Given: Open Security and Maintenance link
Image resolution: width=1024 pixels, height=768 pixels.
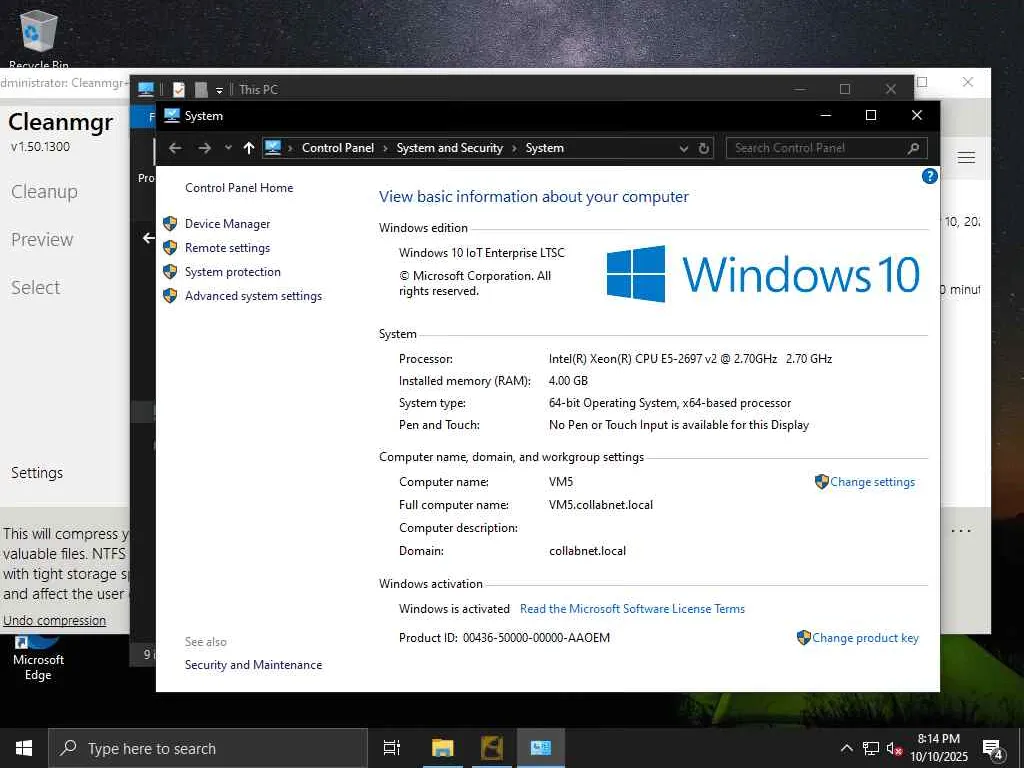Looking at the screenshot, I should pos(253,665).
